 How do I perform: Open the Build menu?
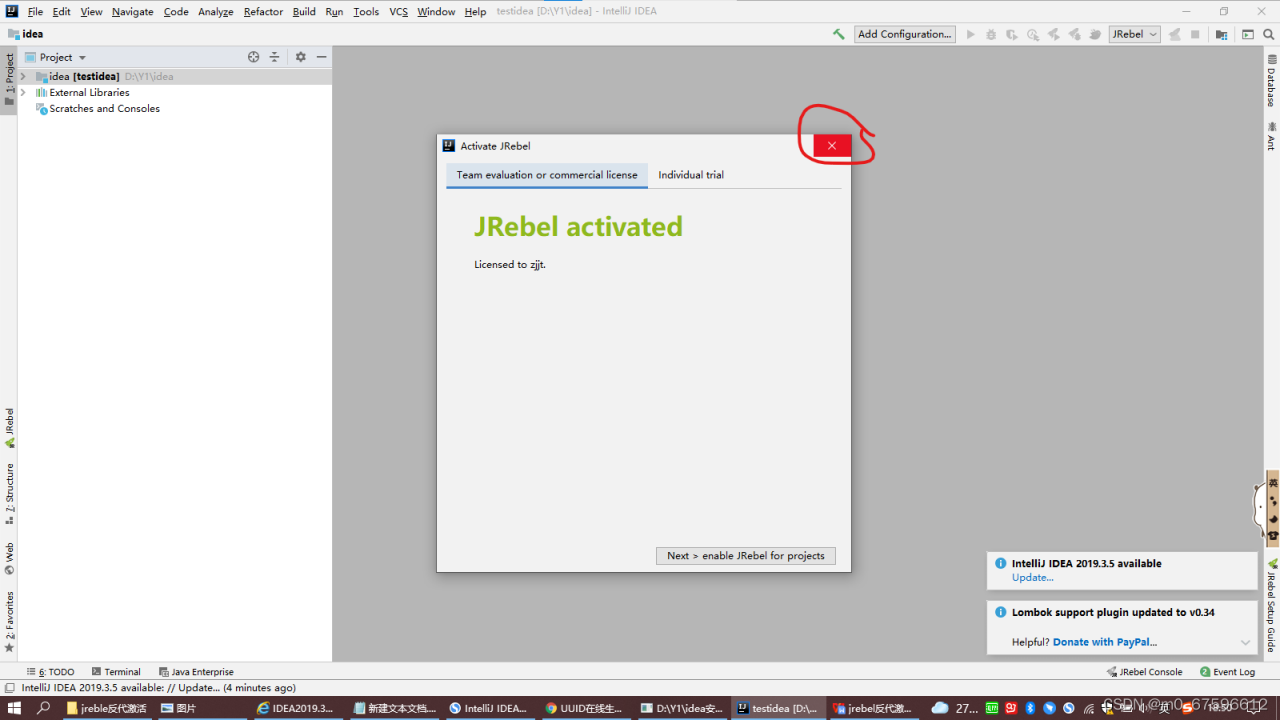304,12
